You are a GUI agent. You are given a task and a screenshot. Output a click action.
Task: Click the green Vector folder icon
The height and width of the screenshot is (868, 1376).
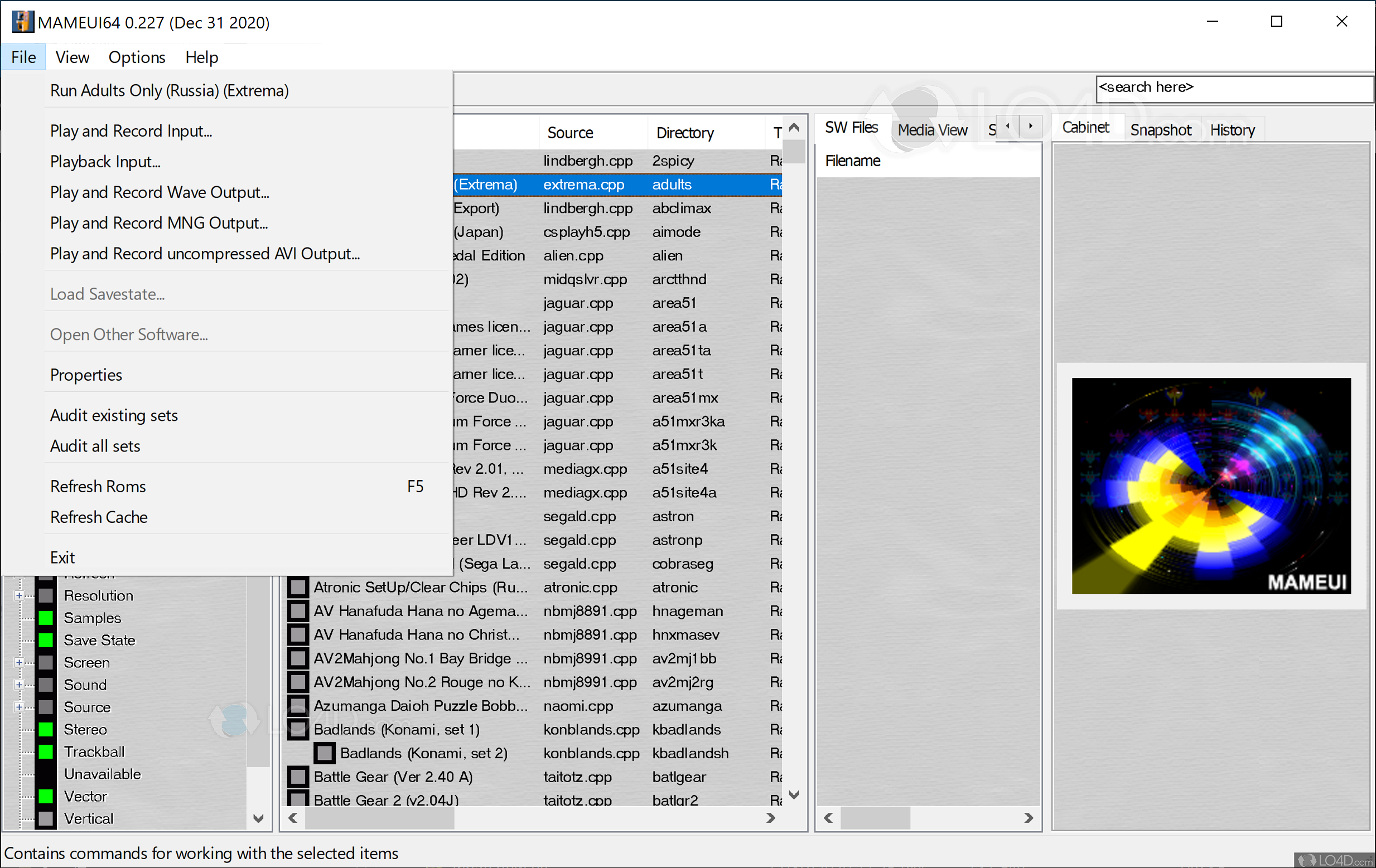coord(46,796)
